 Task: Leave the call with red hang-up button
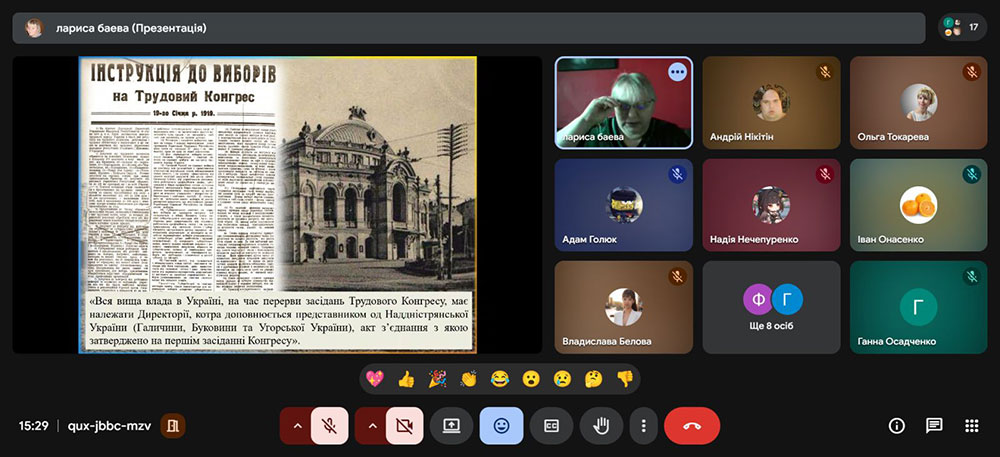point(692,425)
